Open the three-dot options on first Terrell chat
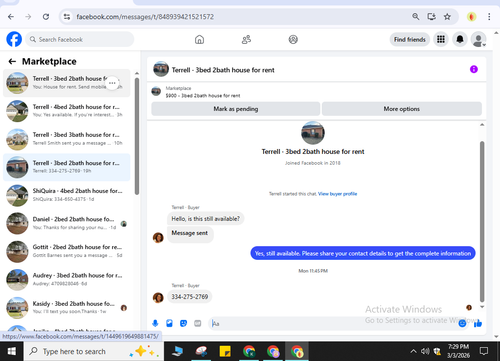Screen dimensions: 500x361 pos(112,83)
